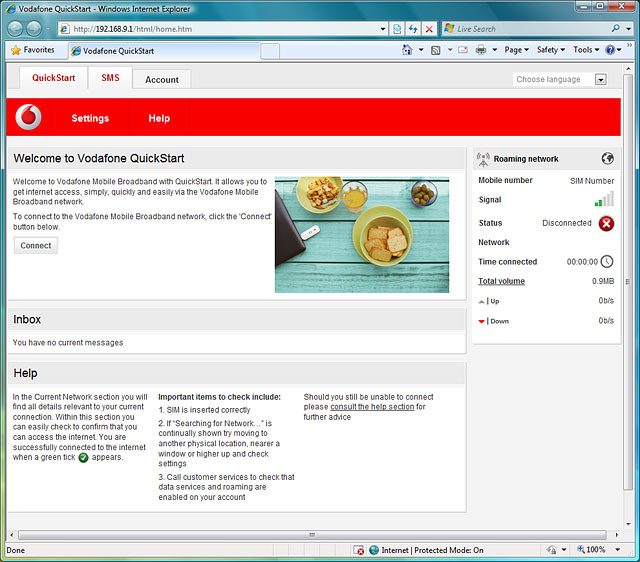
Task: Click the 0.9MB total volume value
Action: (603, 281)
